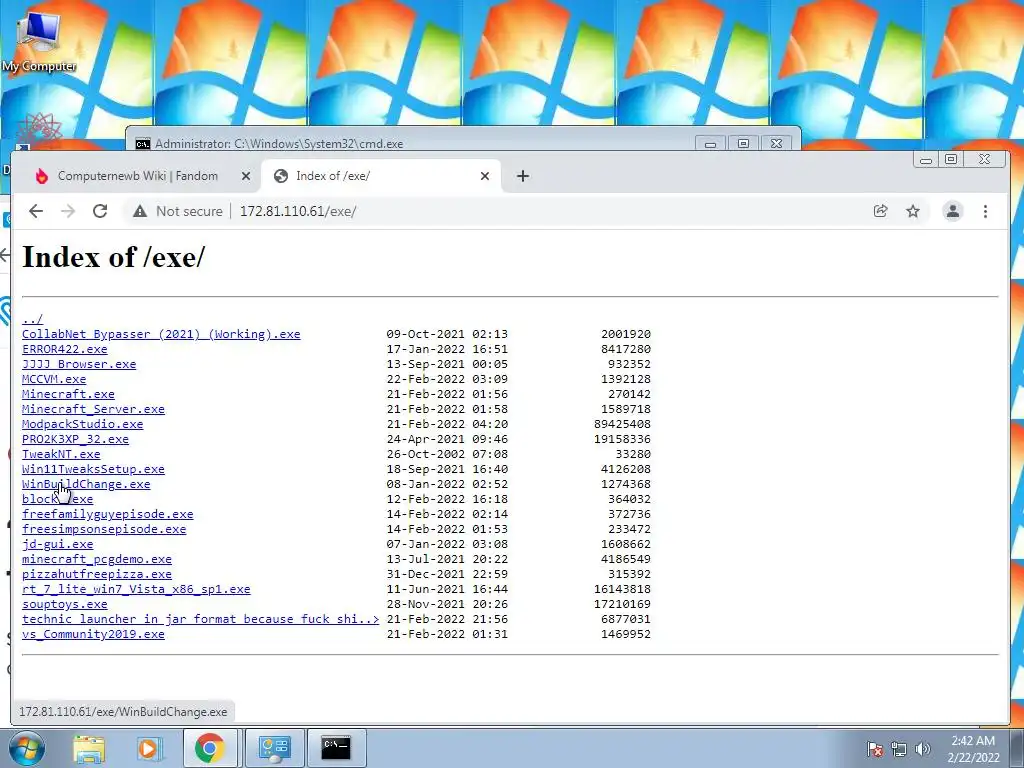The image size is (1024, 768).
Task: Click the freesimpsonsepisode.exe link
Action: [104, 529]
